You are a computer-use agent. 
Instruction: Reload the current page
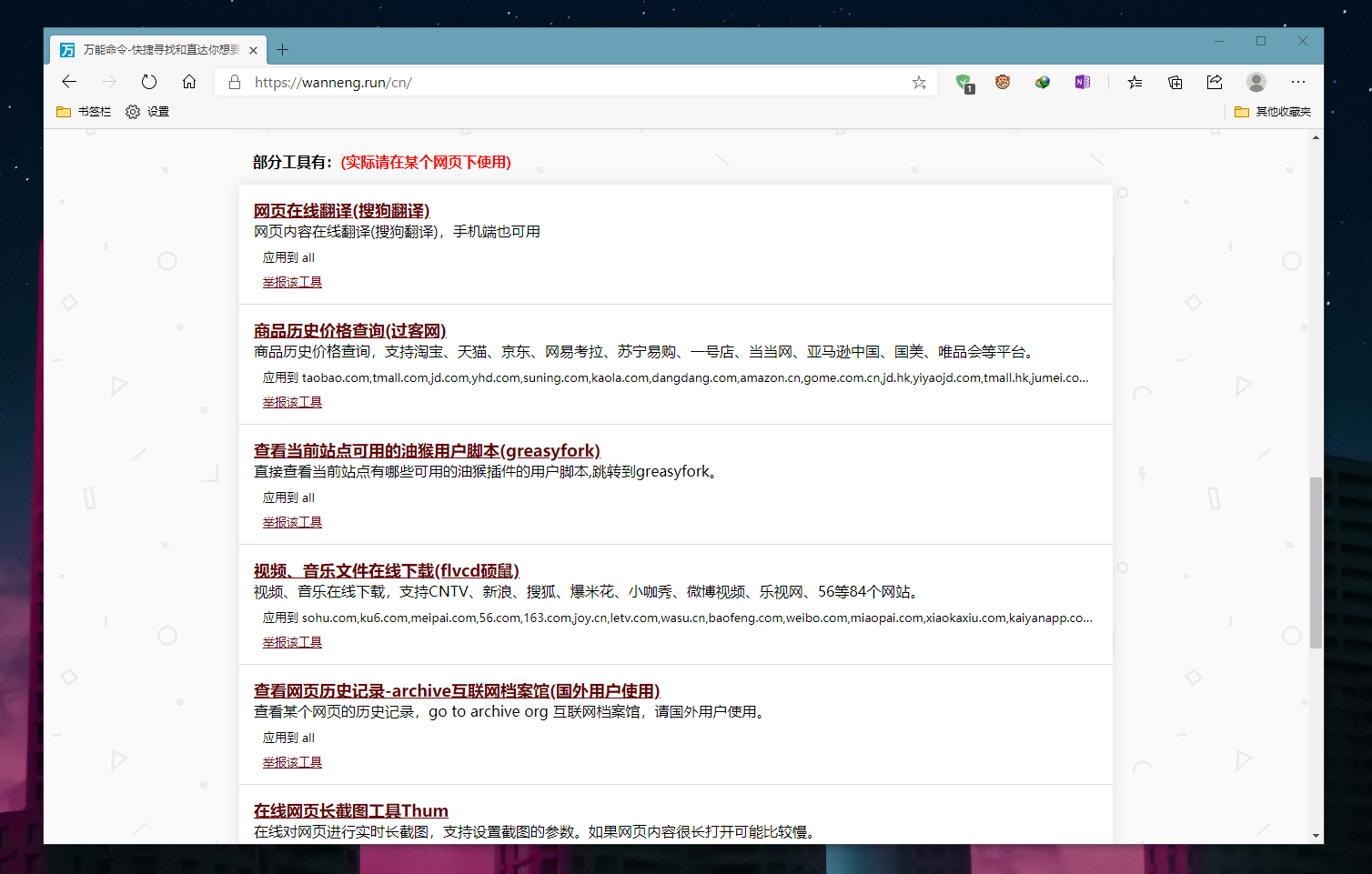(x=149, y=81)
